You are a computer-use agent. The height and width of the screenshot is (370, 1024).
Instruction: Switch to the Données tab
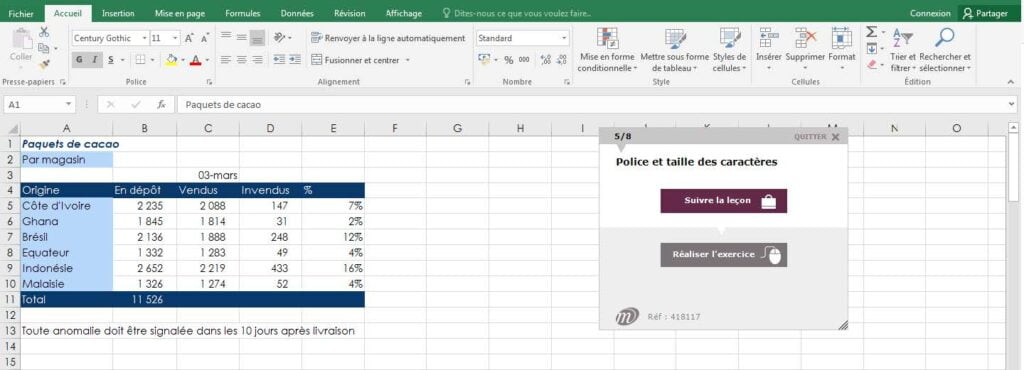pyautogui.click(x=297, y=13)
